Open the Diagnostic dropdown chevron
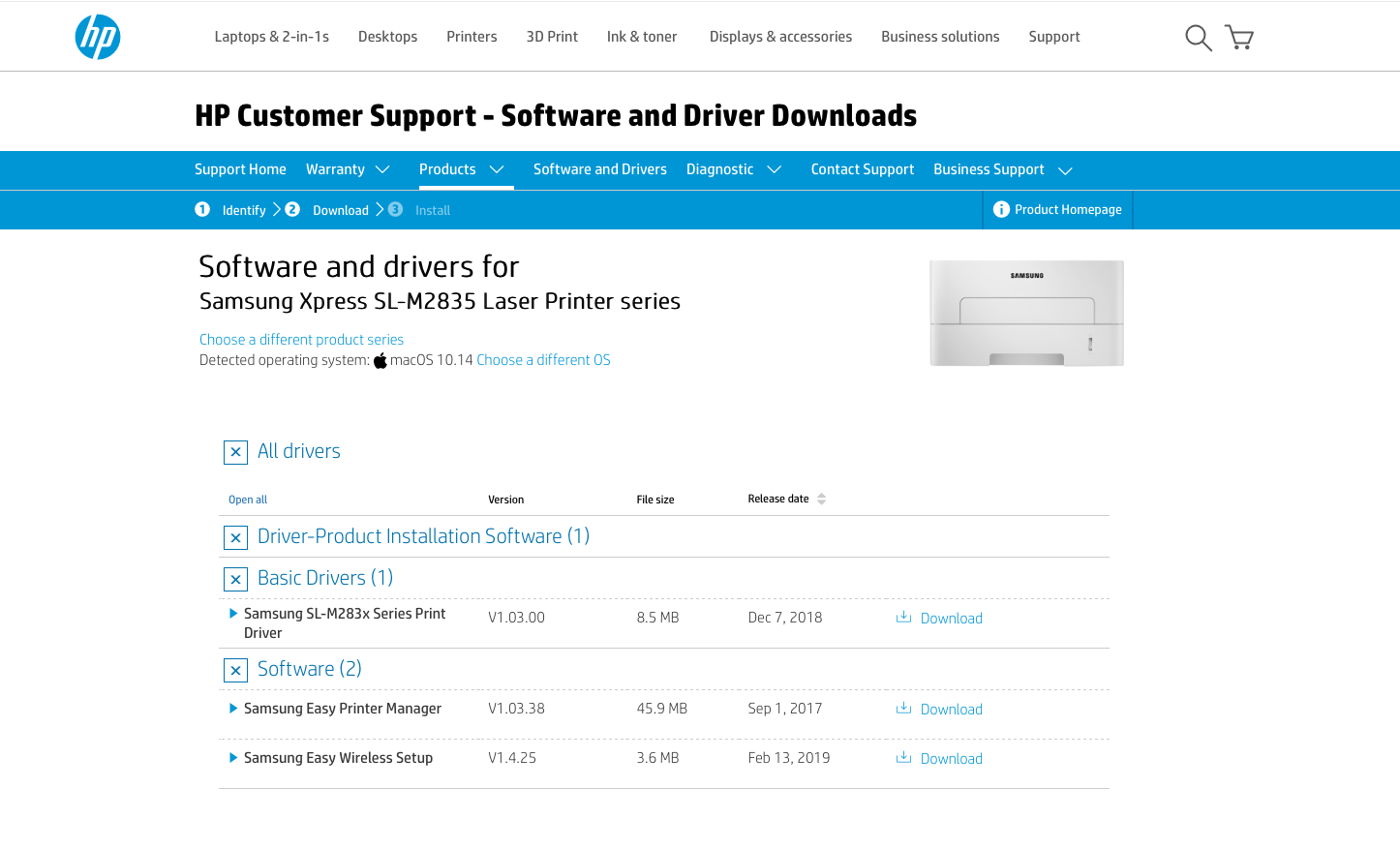1400x849 pixels. coord(775,169)
